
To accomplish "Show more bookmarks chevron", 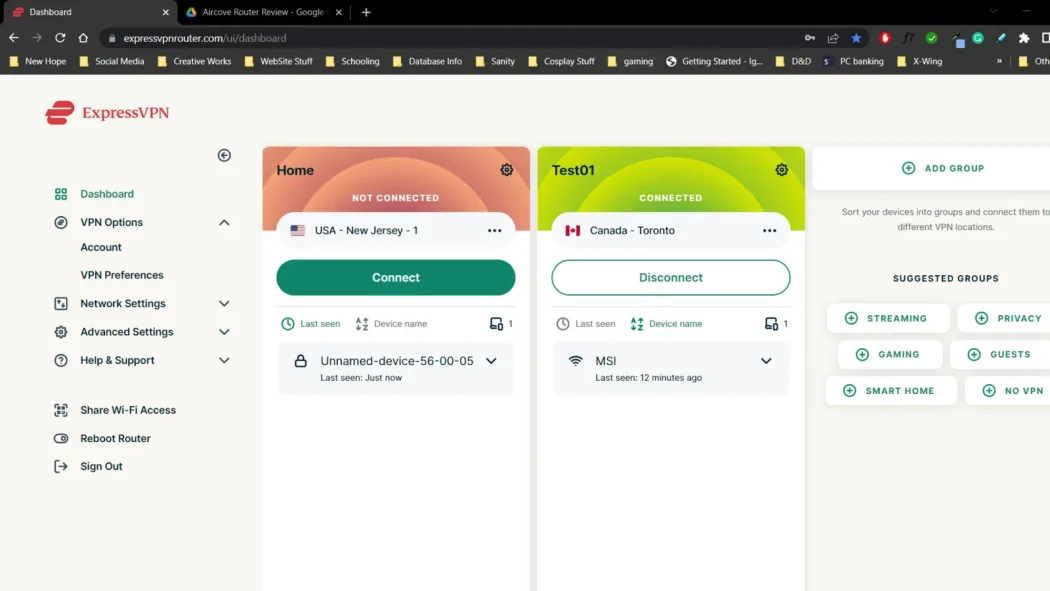I will 999,61.
